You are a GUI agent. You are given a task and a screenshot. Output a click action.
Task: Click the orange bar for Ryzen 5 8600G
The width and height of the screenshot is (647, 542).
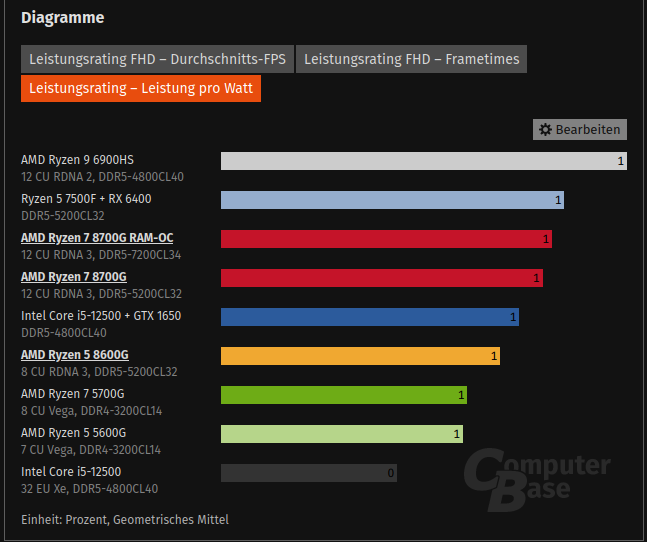point(360,356)
